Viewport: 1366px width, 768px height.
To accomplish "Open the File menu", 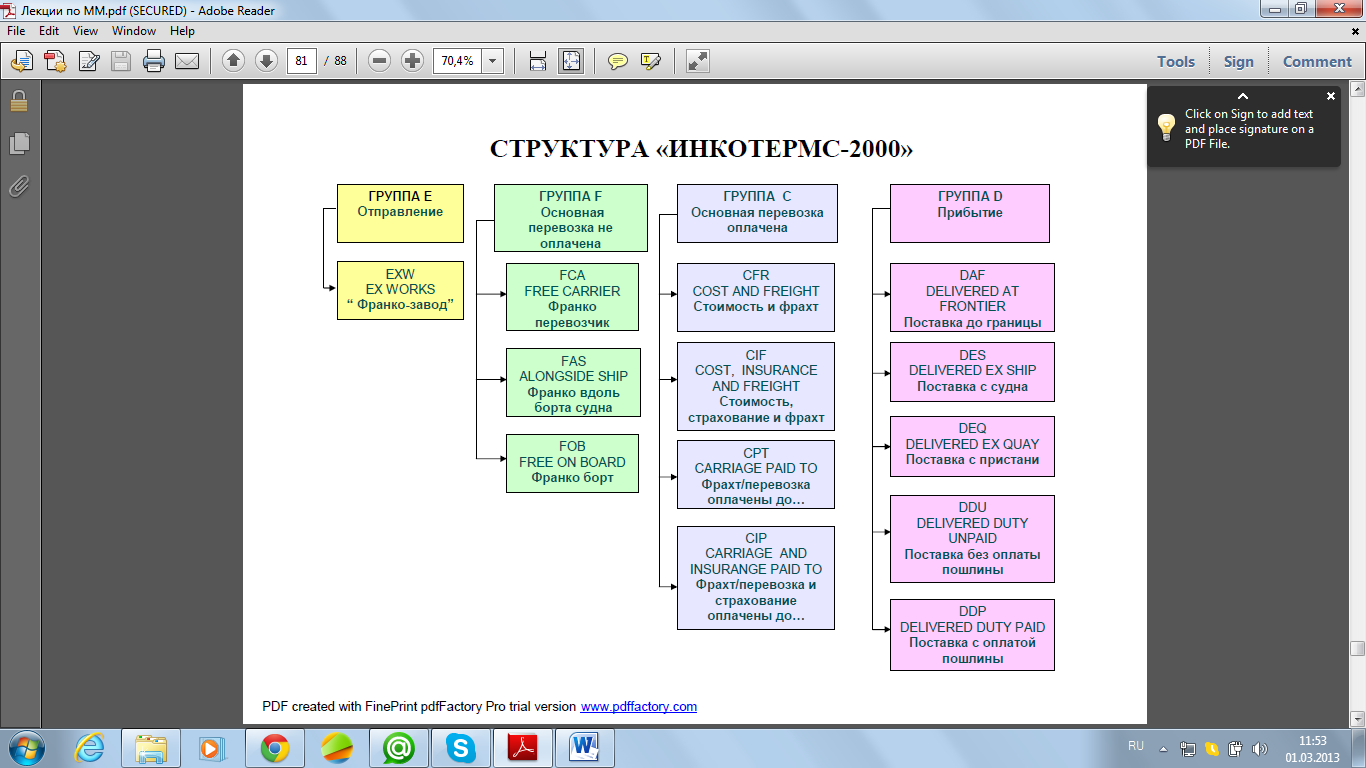I will pos(16,31).
